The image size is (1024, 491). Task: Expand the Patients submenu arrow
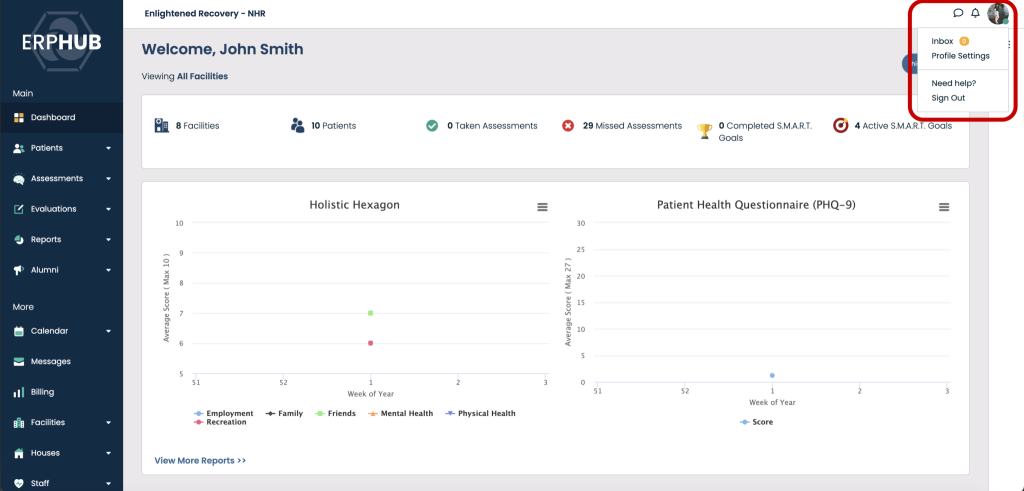coord(108,148)
